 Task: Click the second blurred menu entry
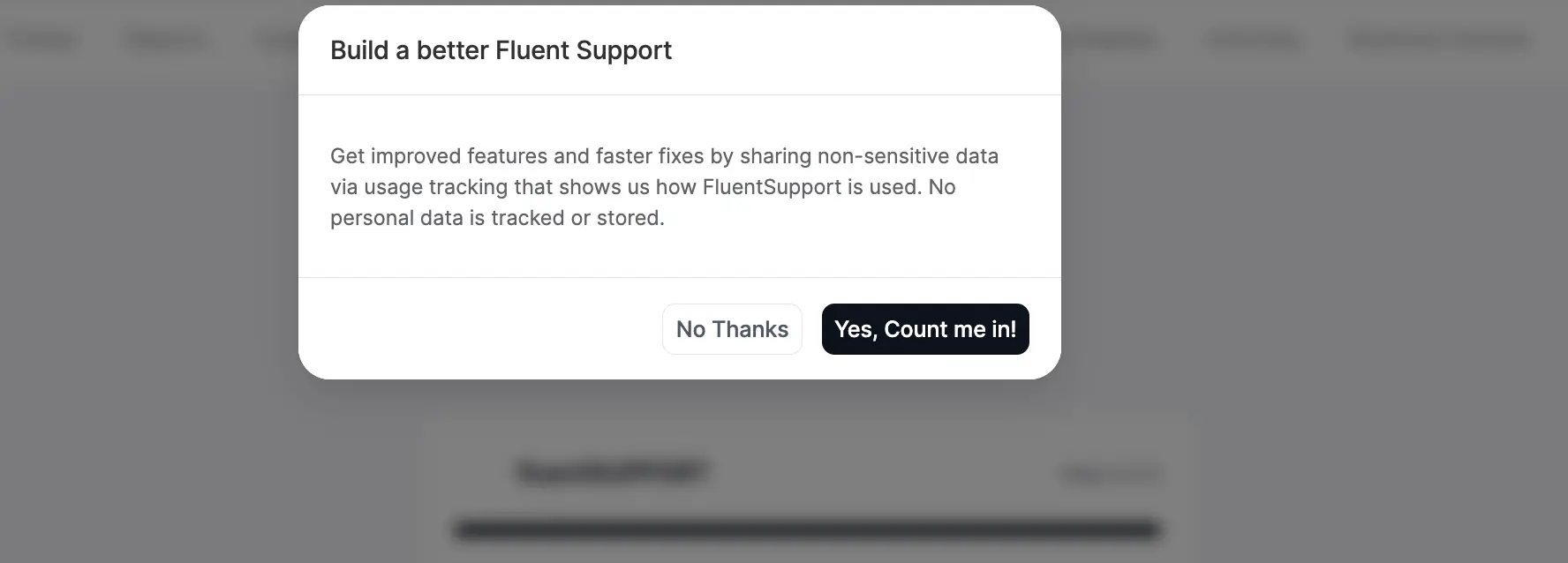pyautogui.click(x=164, y=39)
